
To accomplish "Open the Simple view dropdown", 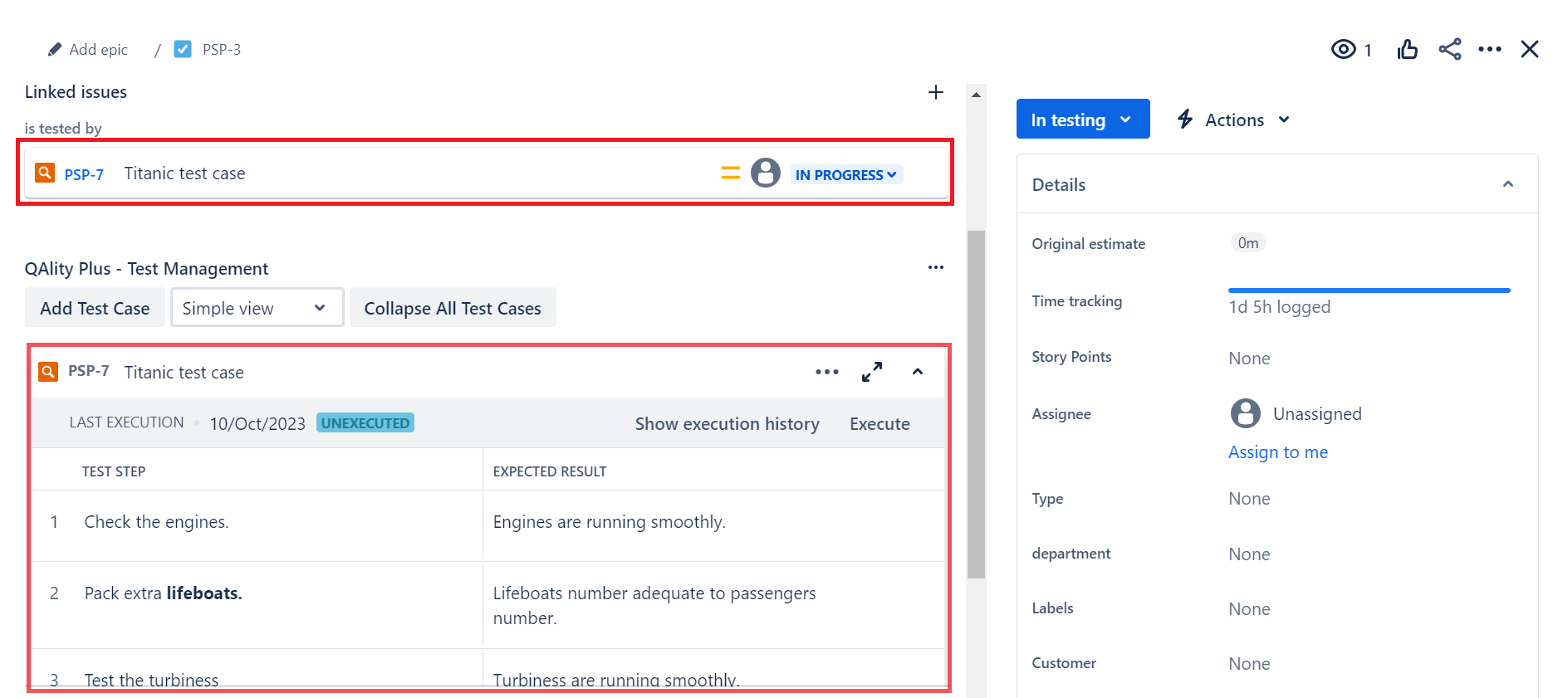I will pyautogui.click(x=257, y=308).
